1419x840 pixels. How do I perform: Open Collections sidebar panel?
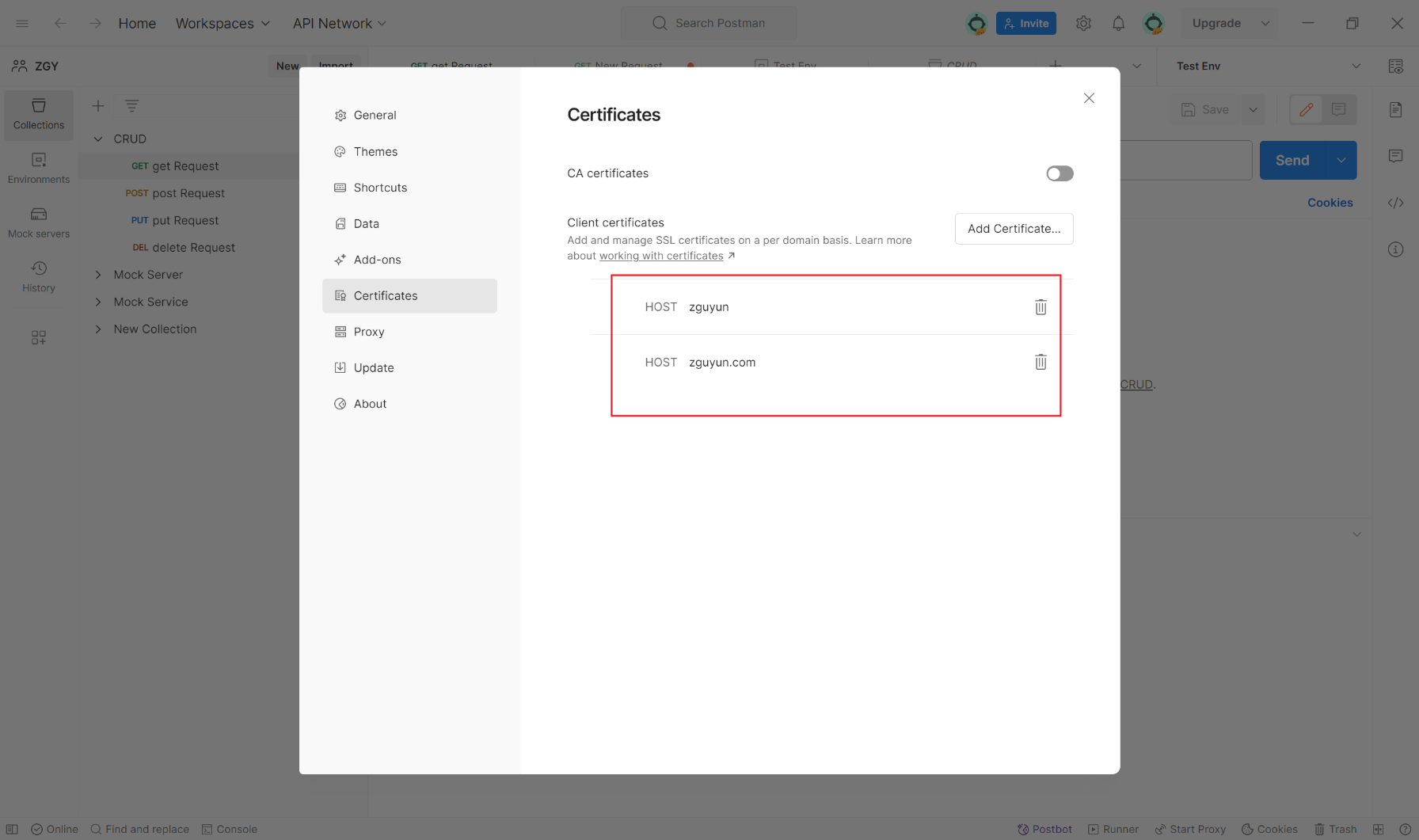[x=39, y=115]
